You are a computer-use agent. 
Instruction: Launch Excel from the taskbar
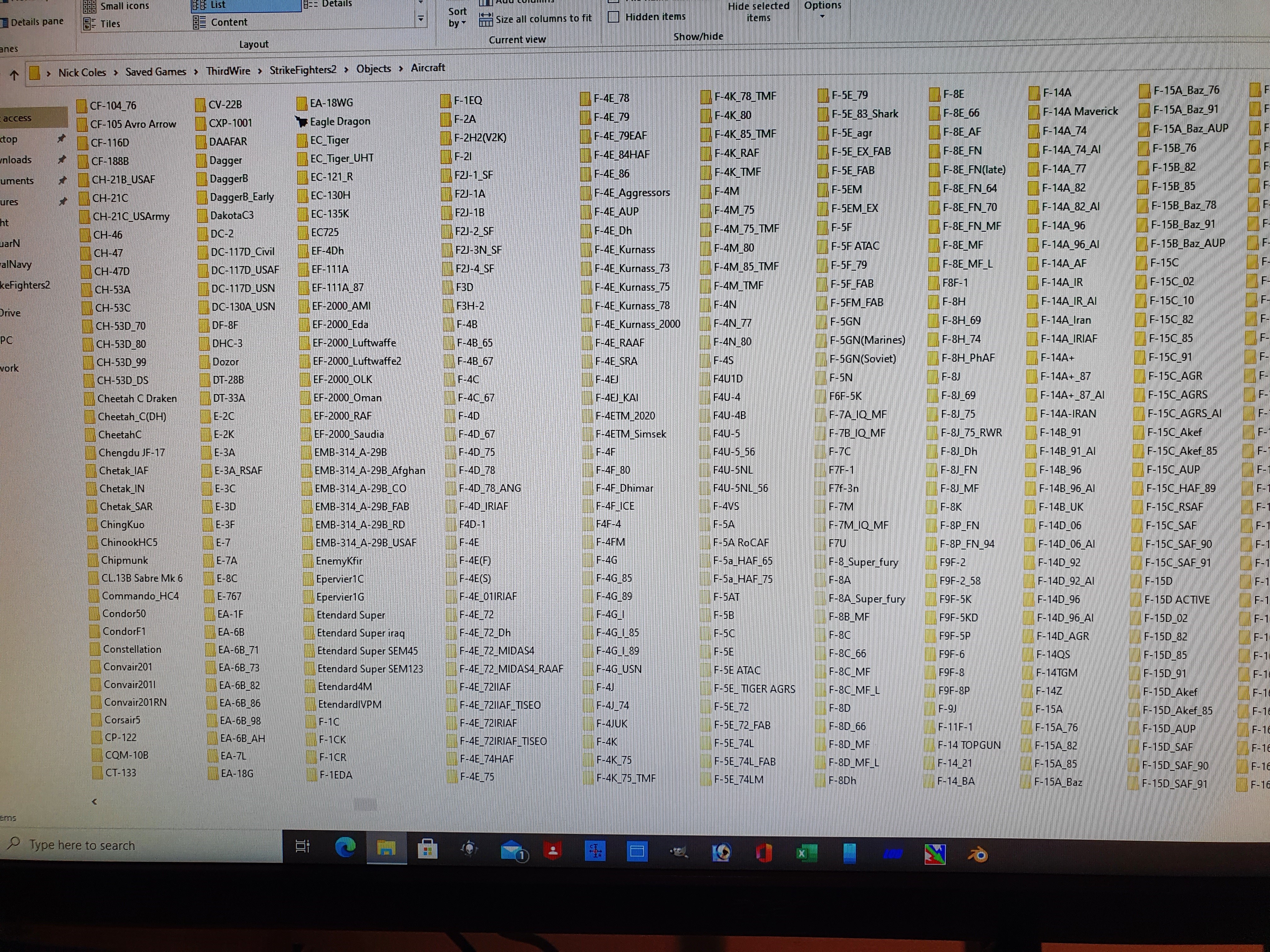point(806,853)
